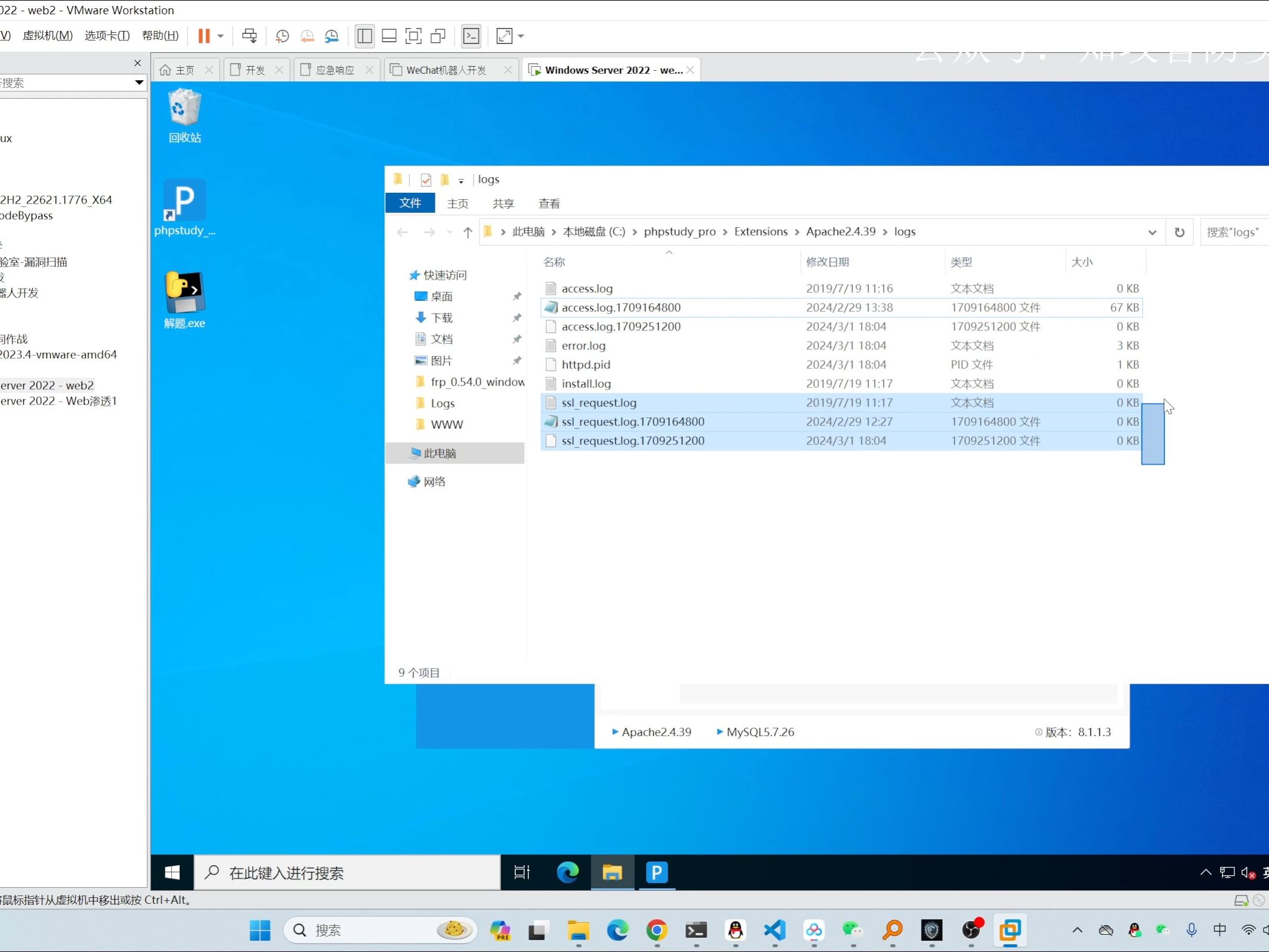Open the 查看 ribbon tab

(549, 203)
